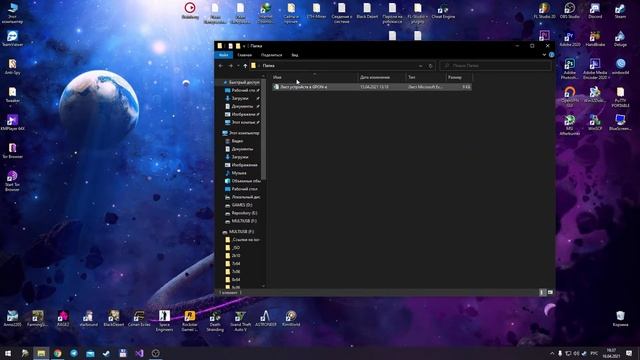640x360 pixels.
Task: Open the notification center
Action: coord(629,353)
